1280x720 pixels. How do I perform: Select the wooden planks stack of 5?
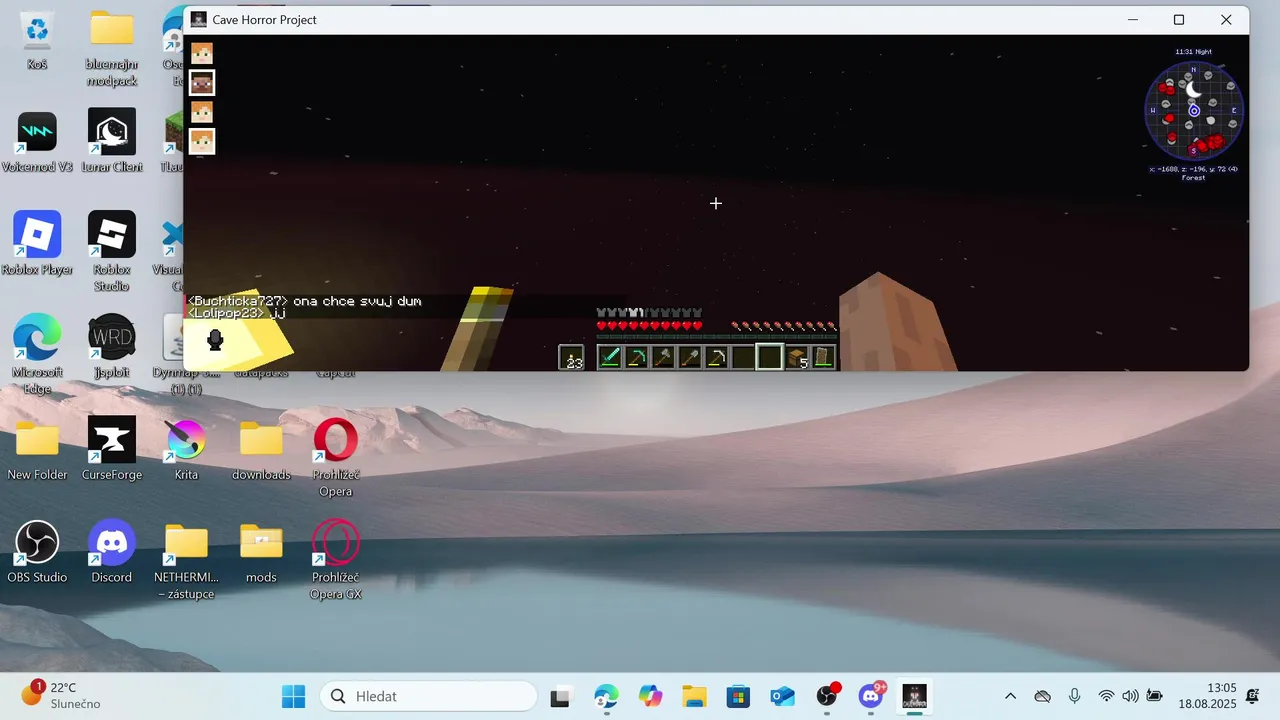click(x=796, y=357)
